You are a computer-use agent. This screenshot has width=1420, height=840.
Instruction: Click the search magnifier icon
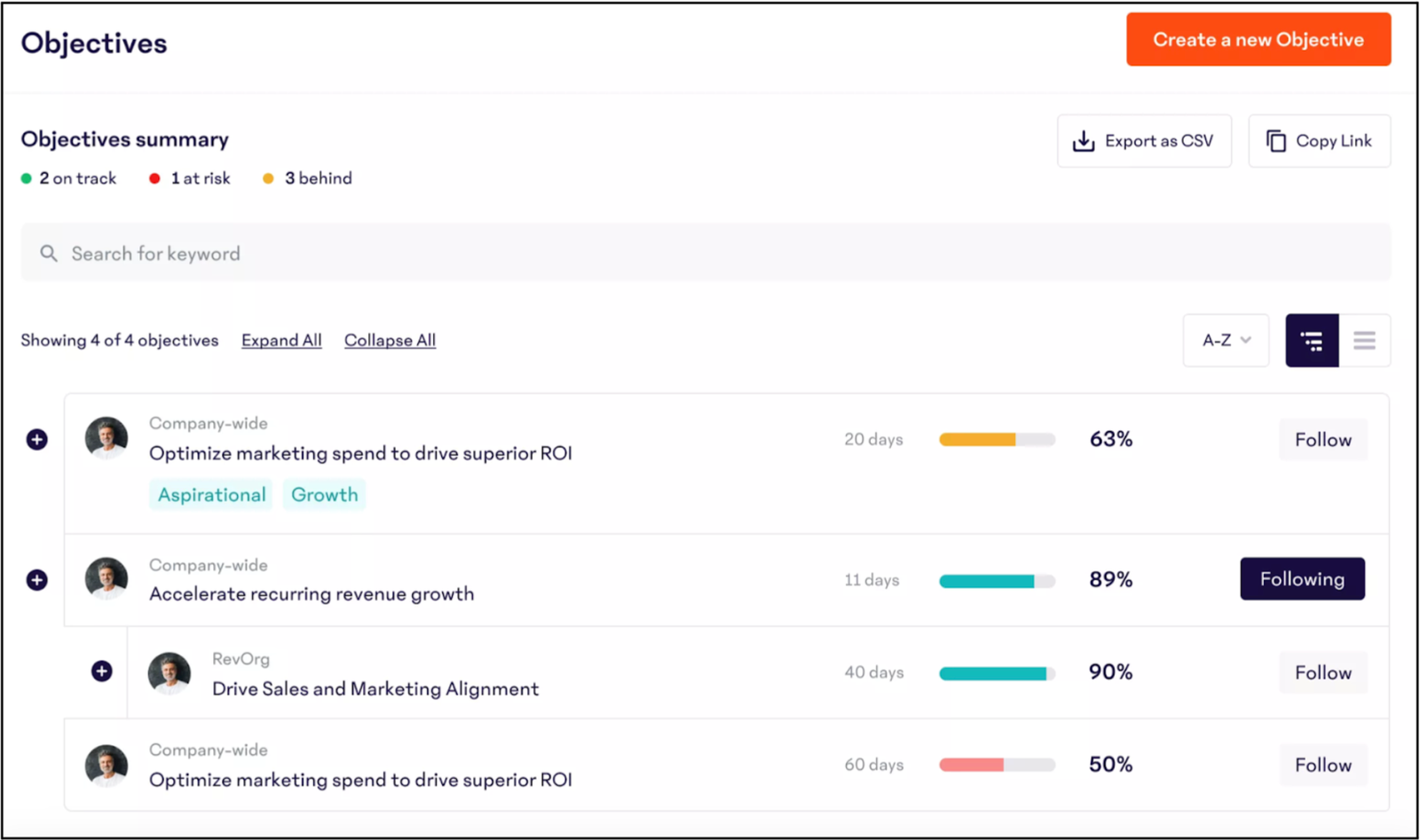49,253
